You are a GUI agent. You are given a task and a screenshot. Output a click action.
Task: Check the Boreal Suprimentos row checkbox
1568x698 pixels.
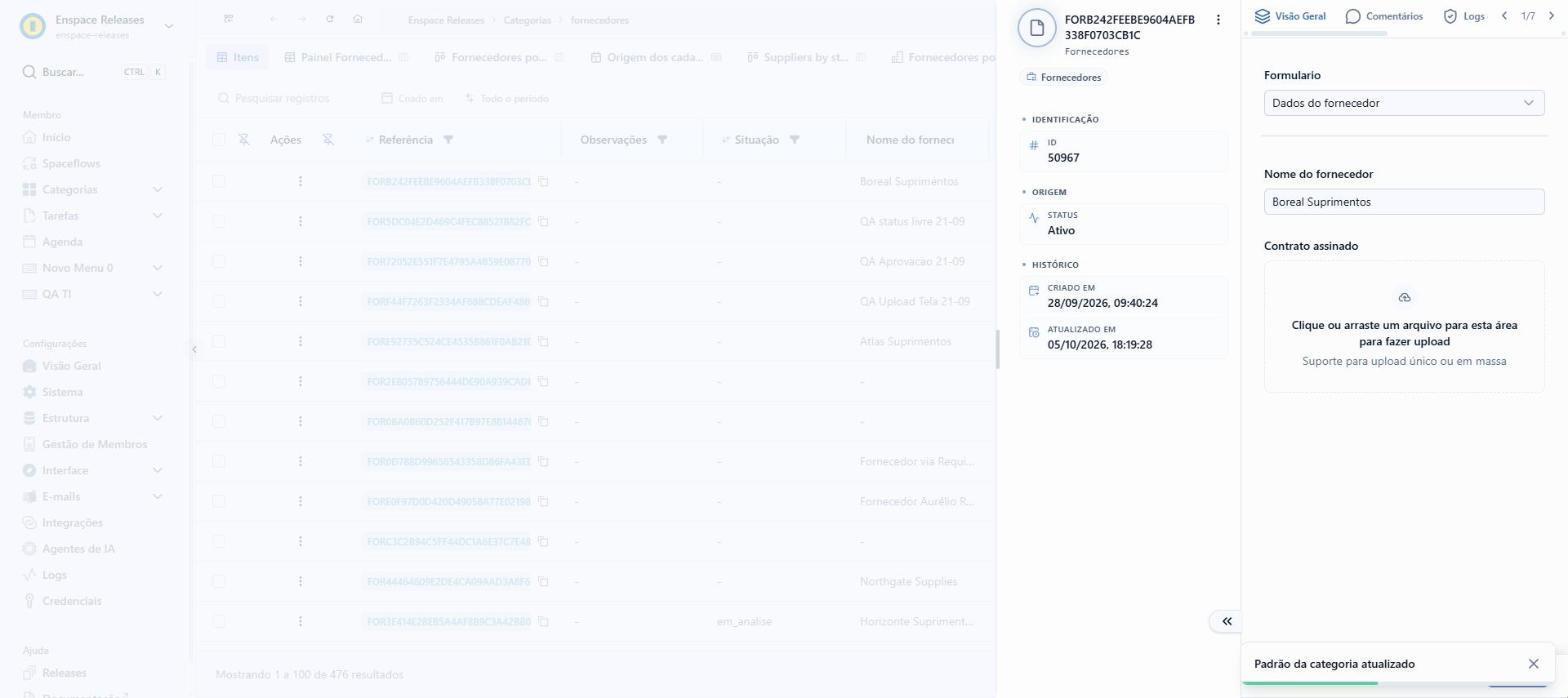(219, 182)
